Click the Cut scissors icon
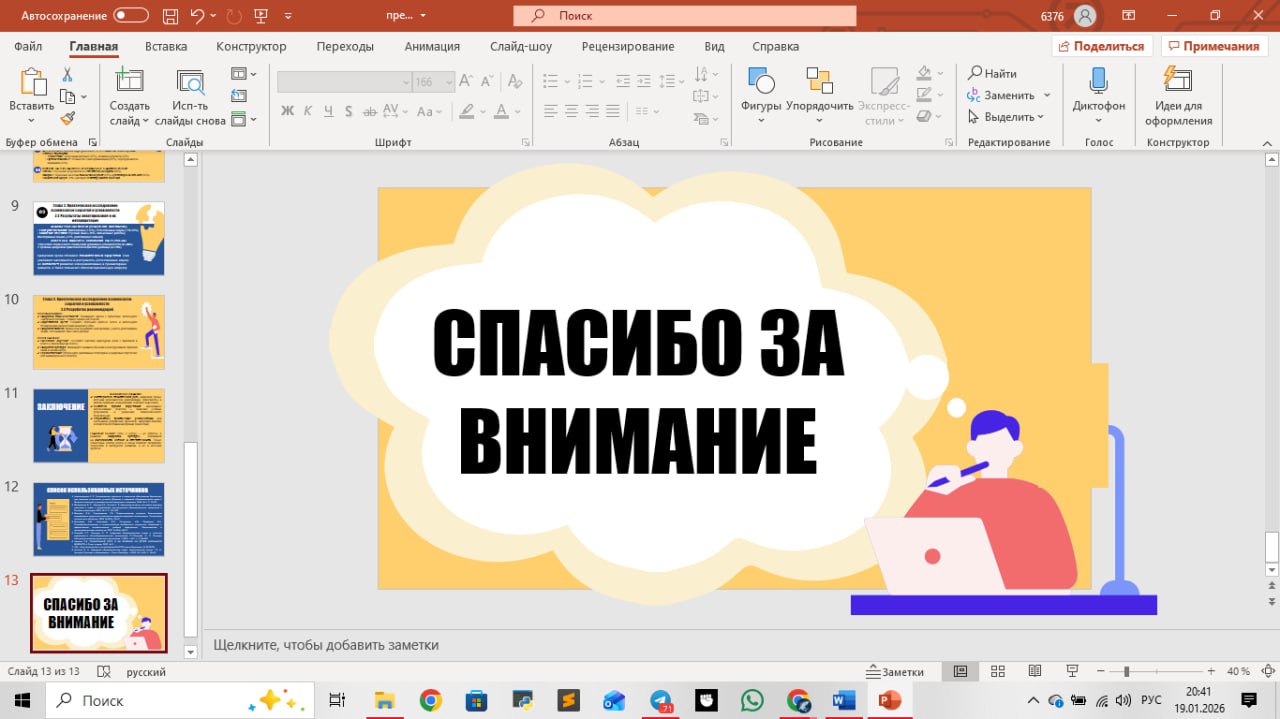Image resolution: width=1280 pixels, height=719 pixels. point(67,75)
